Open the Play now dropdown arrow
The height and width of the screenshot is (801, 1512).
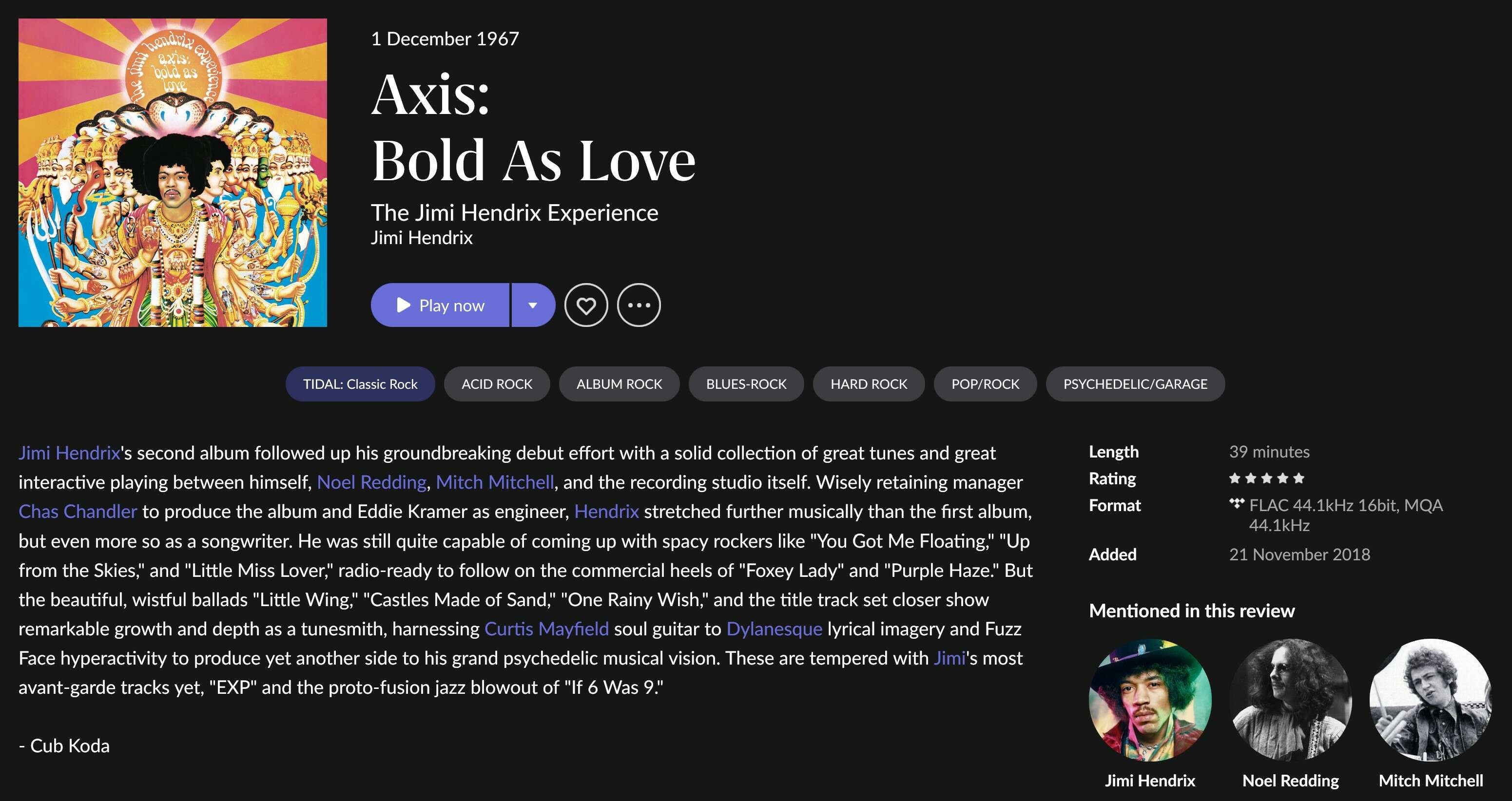click(x=533, y=305)
